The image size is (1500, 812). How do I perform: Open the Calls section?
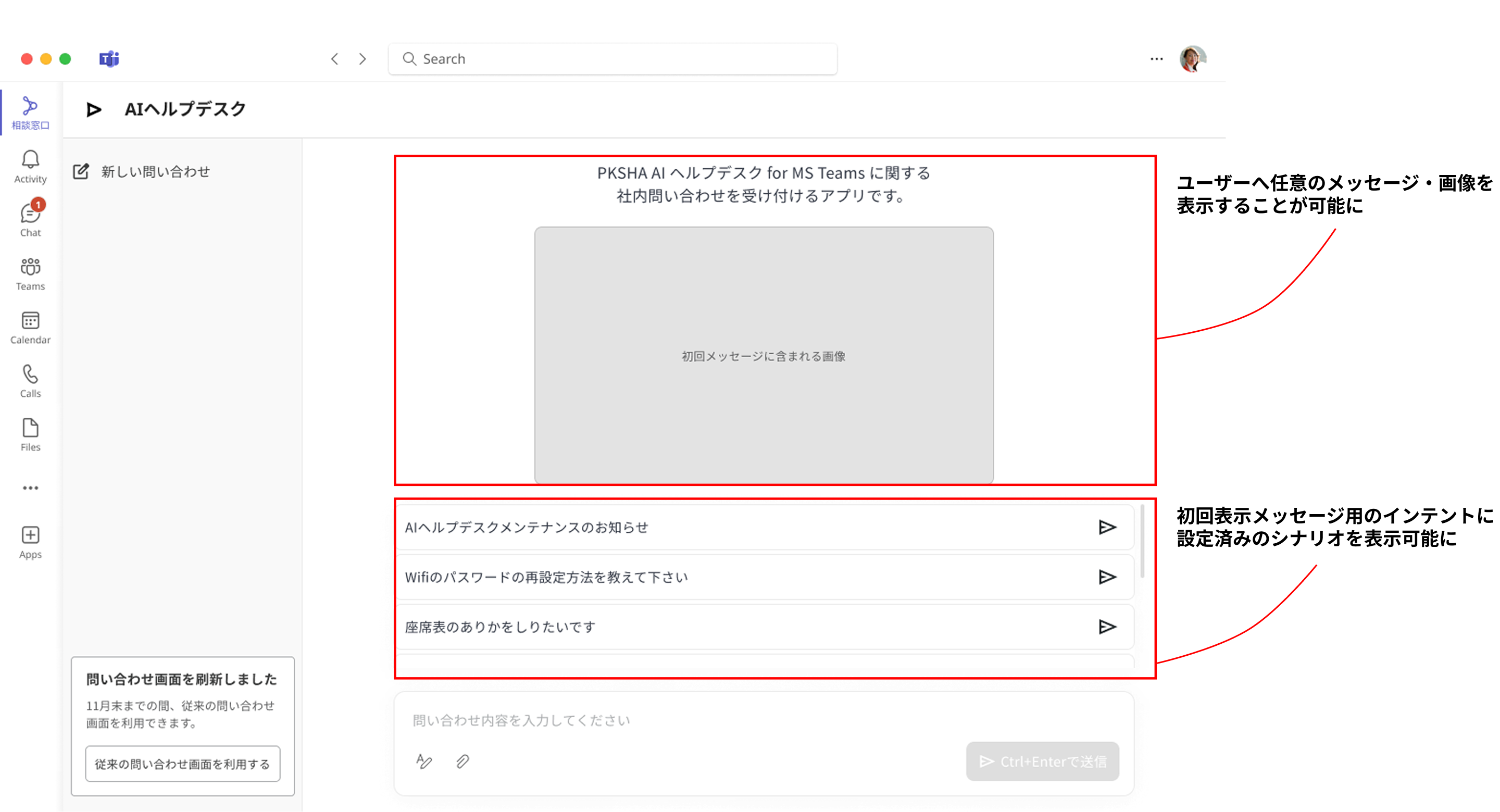pyautogui.click(x=30, y=381)
